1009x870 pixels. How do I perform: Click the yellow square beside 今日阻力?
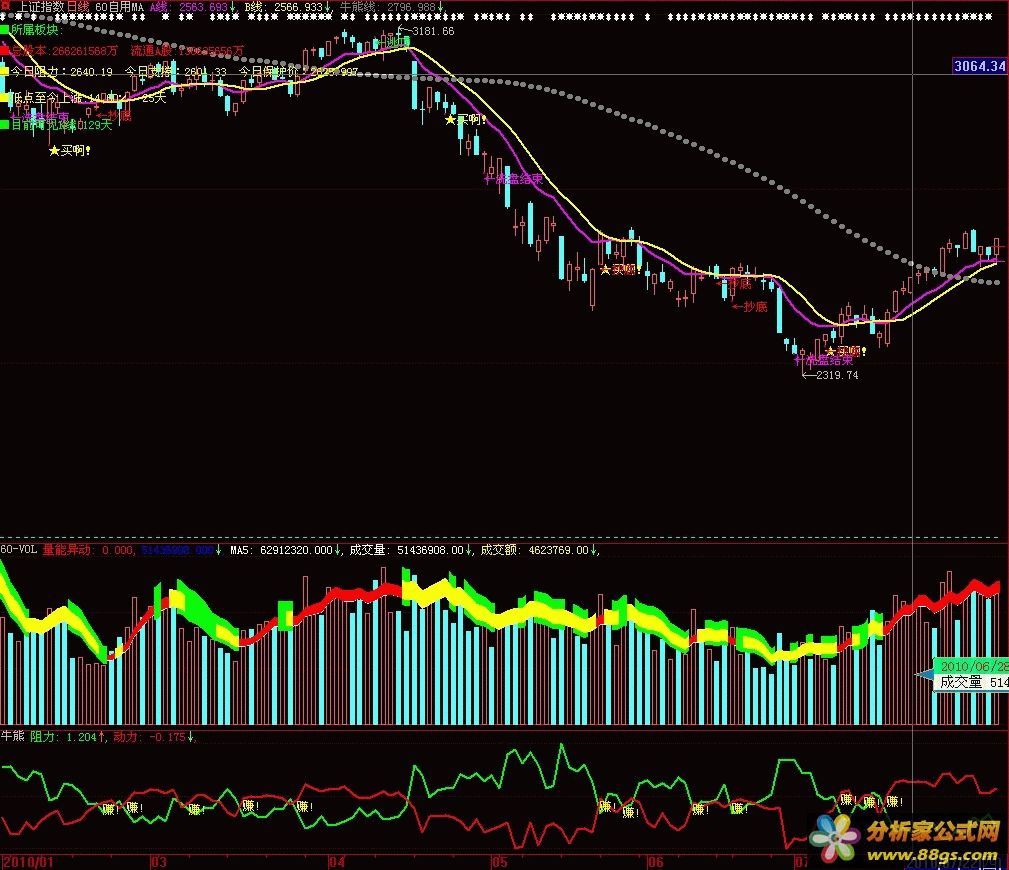[x=5, y=72]
